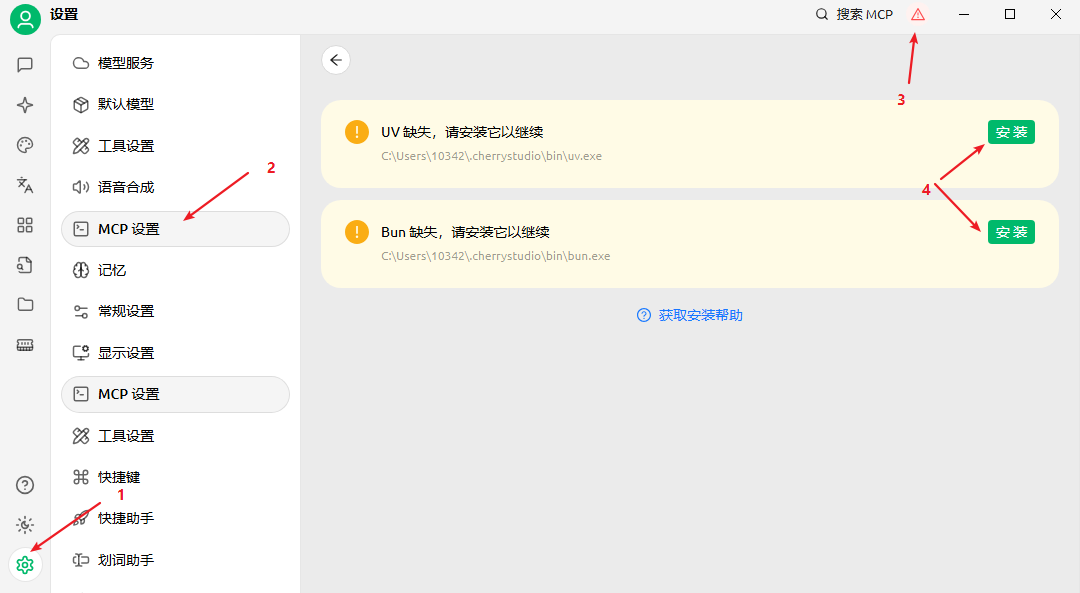Toggle the light/dark theme icon
This screenshot has width=1080, height=593.
[25, 525]
